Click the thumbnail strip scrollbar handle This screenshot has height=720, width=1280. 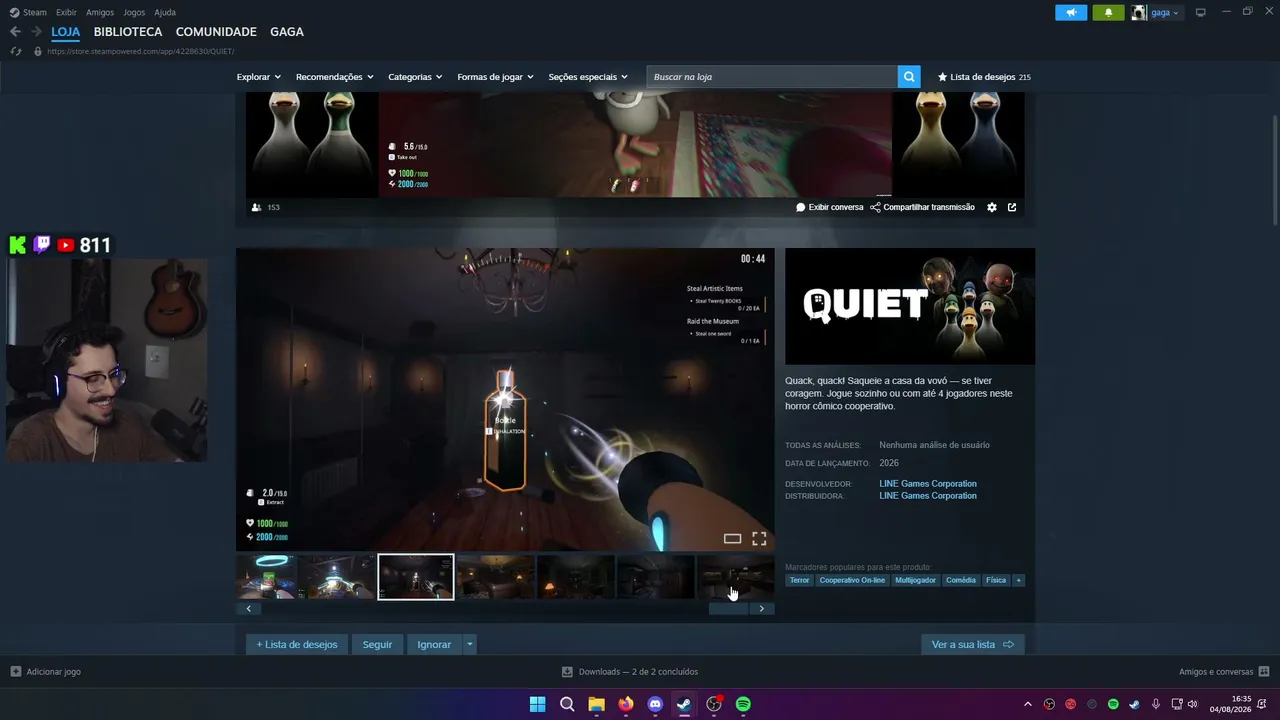729,608
